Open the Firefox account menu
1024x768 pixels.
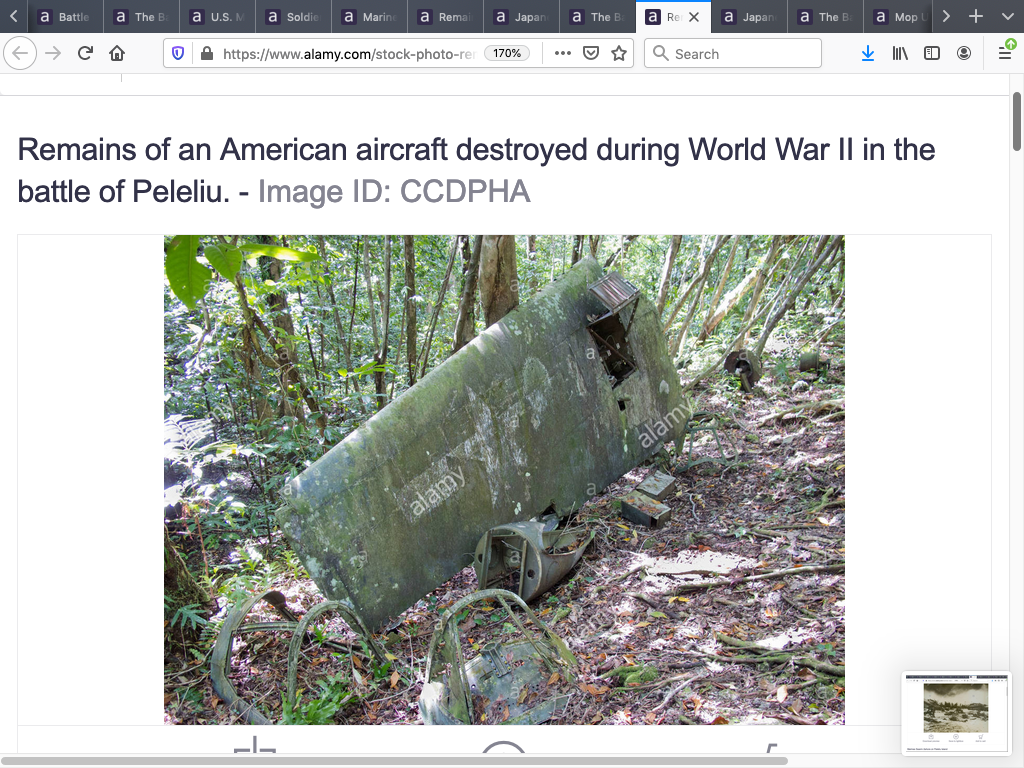[x=964, y=53]
